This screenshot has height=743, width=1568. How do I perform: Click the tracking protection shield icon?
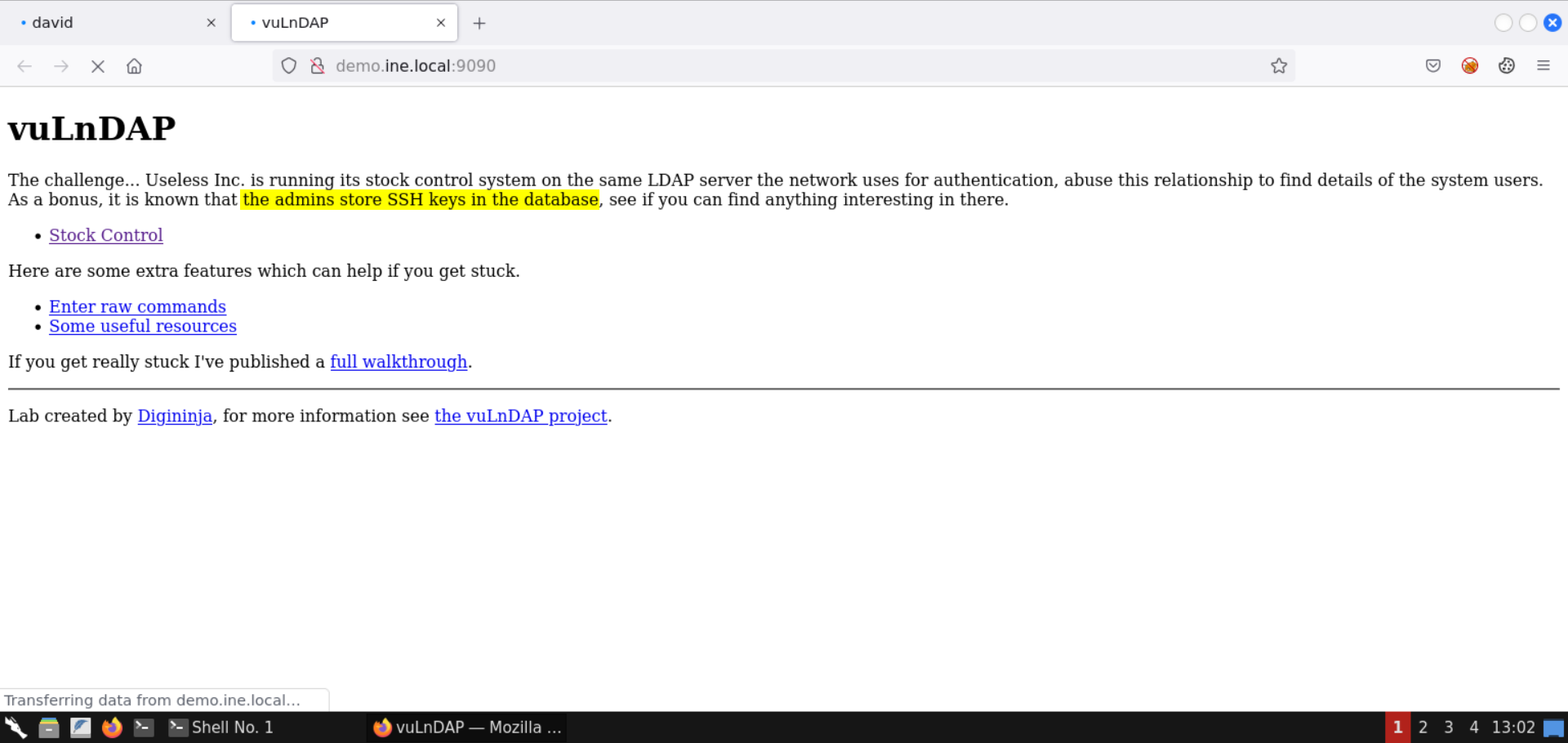(x=289, y=66)
